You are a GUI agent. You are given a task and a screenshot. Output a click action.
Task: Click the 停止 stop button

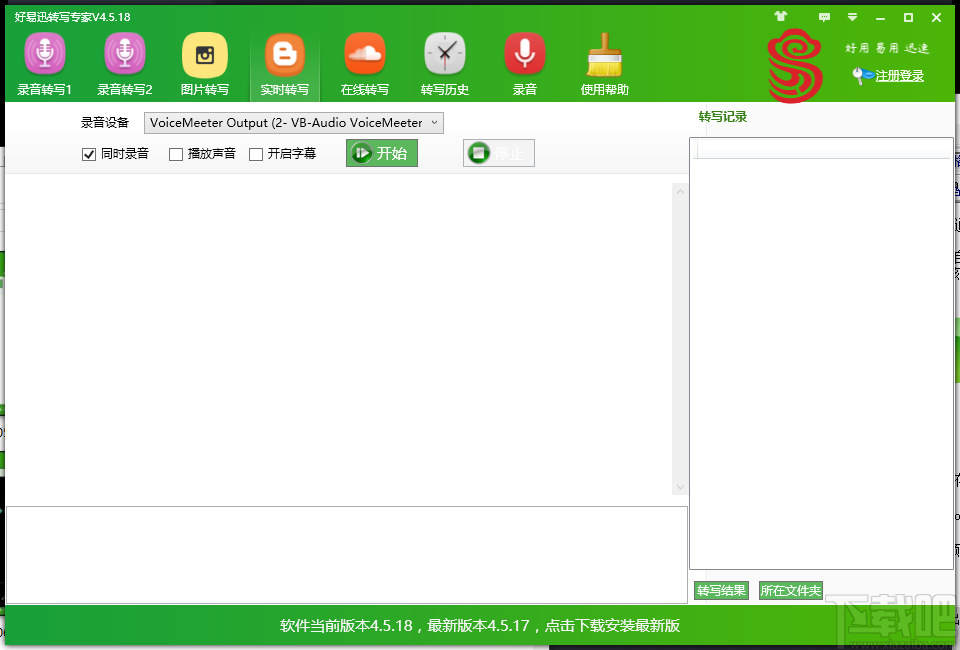pyautogui.click(x=498, y=153)
